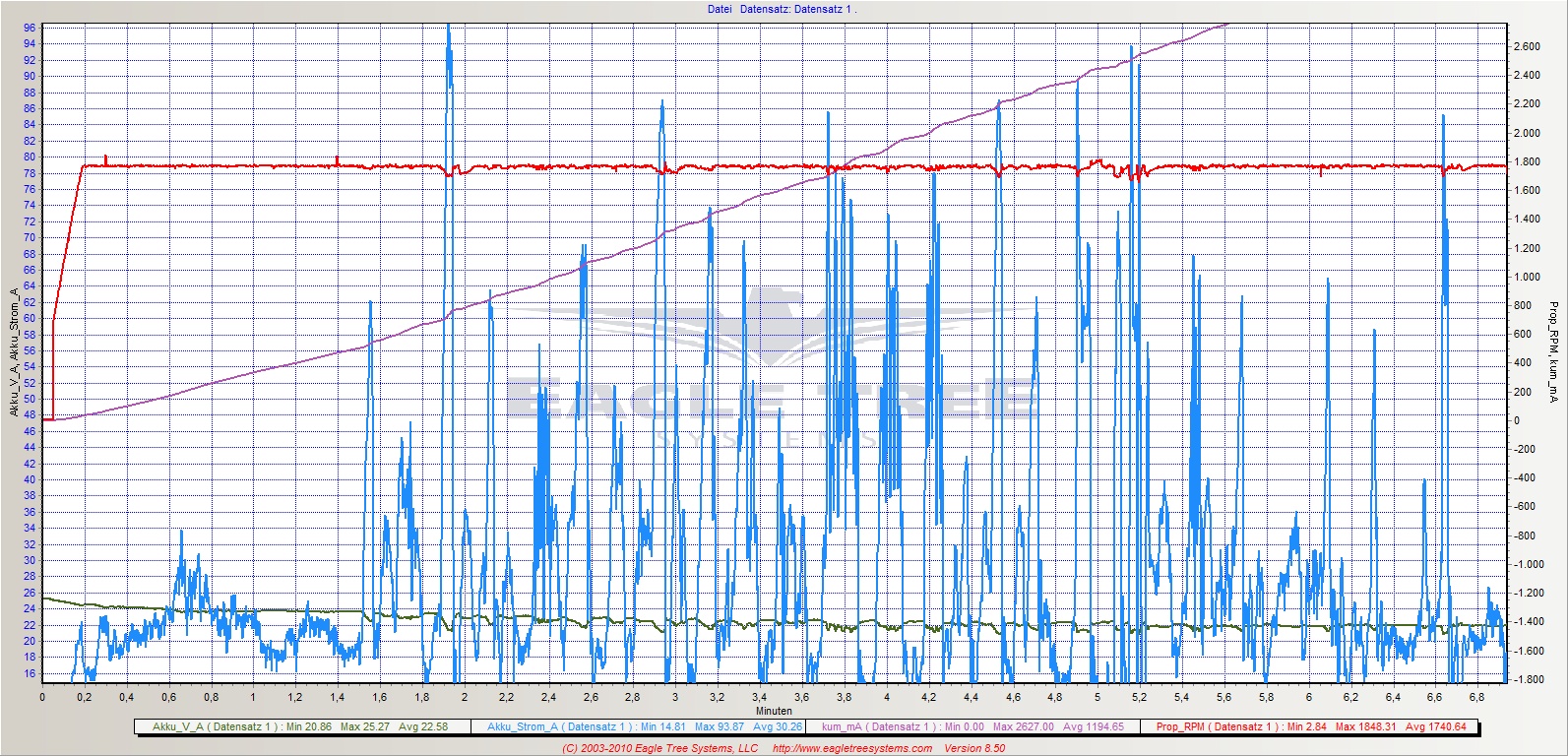This screenshot has height=756, width=1568.
Task: Open the www.eagletreesystems.com link
Action: click(852, 748)
